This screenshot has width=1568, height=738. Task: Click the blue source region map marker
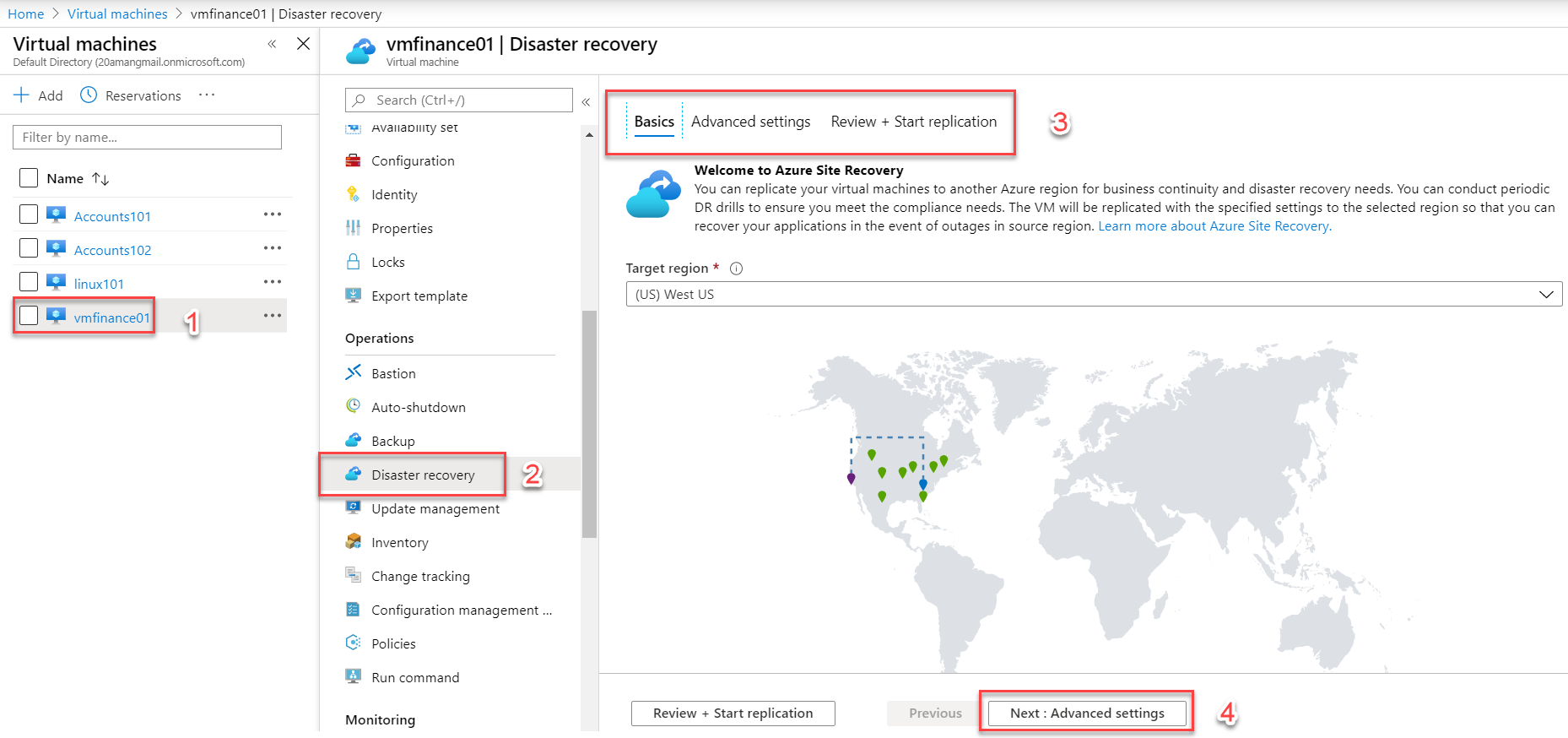(x=922, y=484)
